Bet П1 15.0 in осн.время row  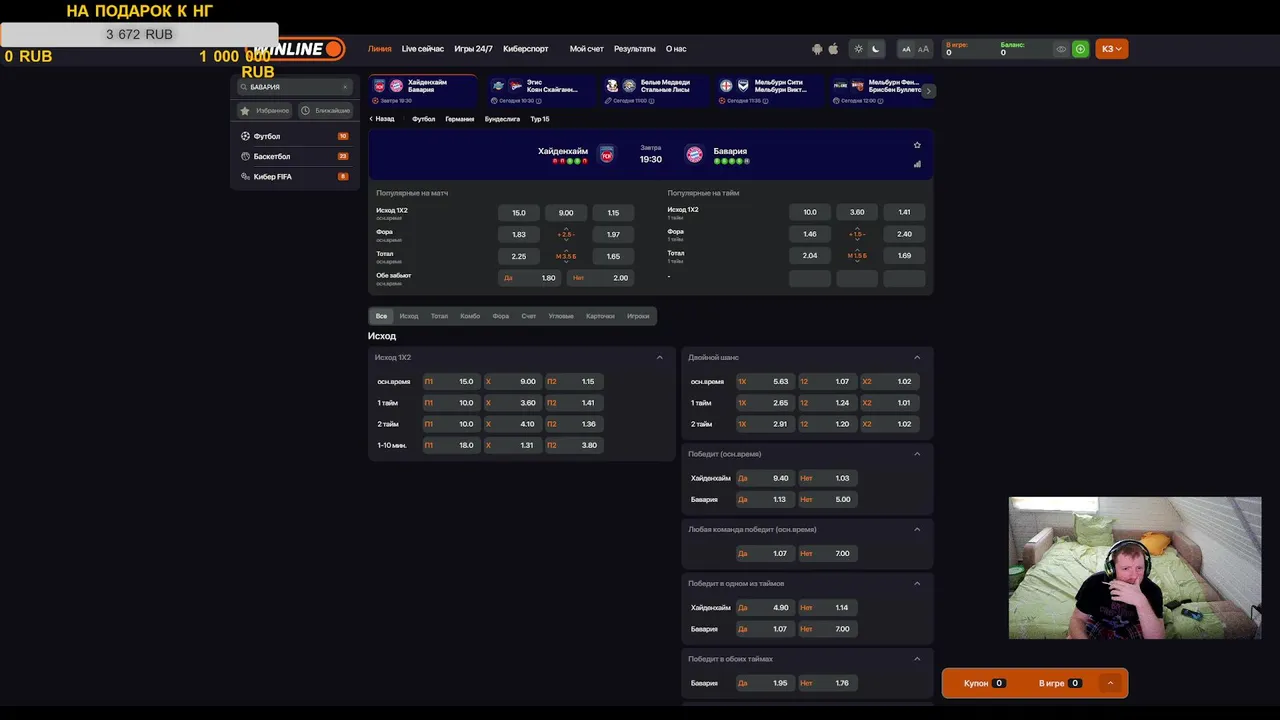click(x=450, y=381)
